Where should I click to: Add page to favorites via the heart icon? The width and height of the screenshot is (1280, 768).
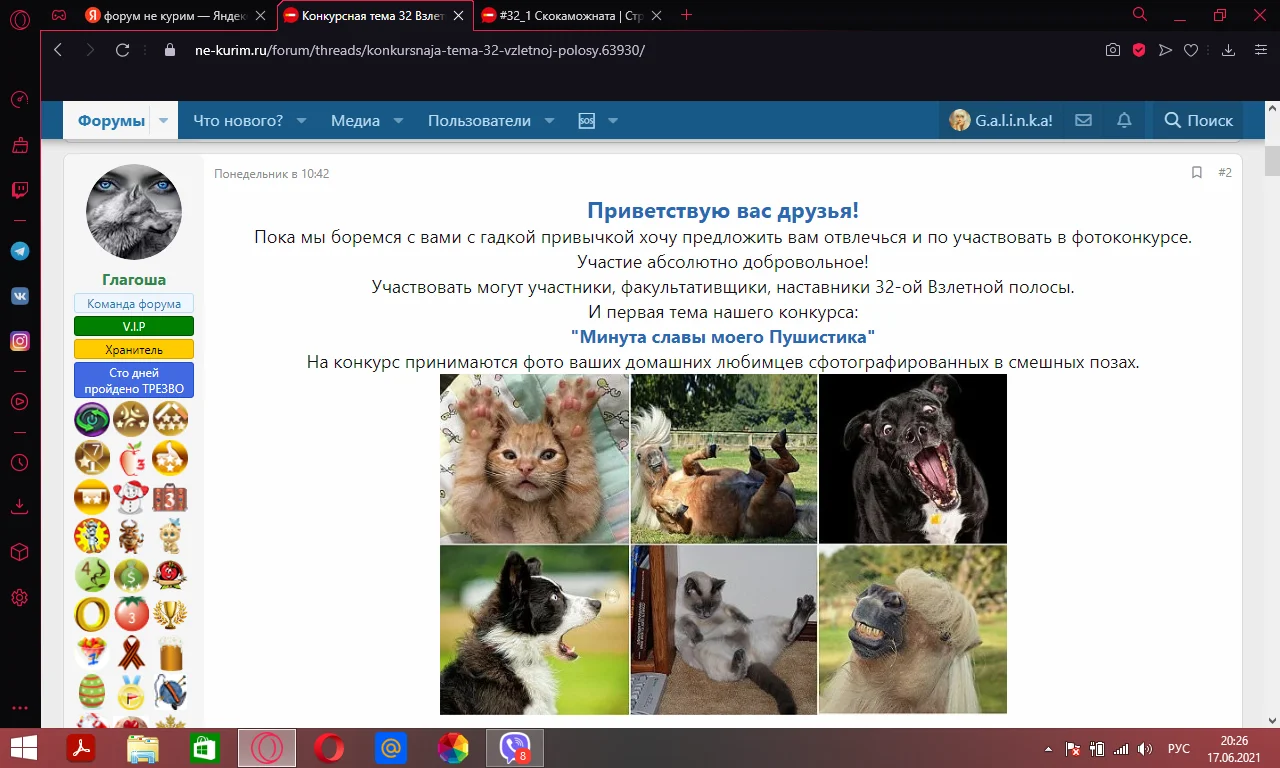[x=1193, y=49]
